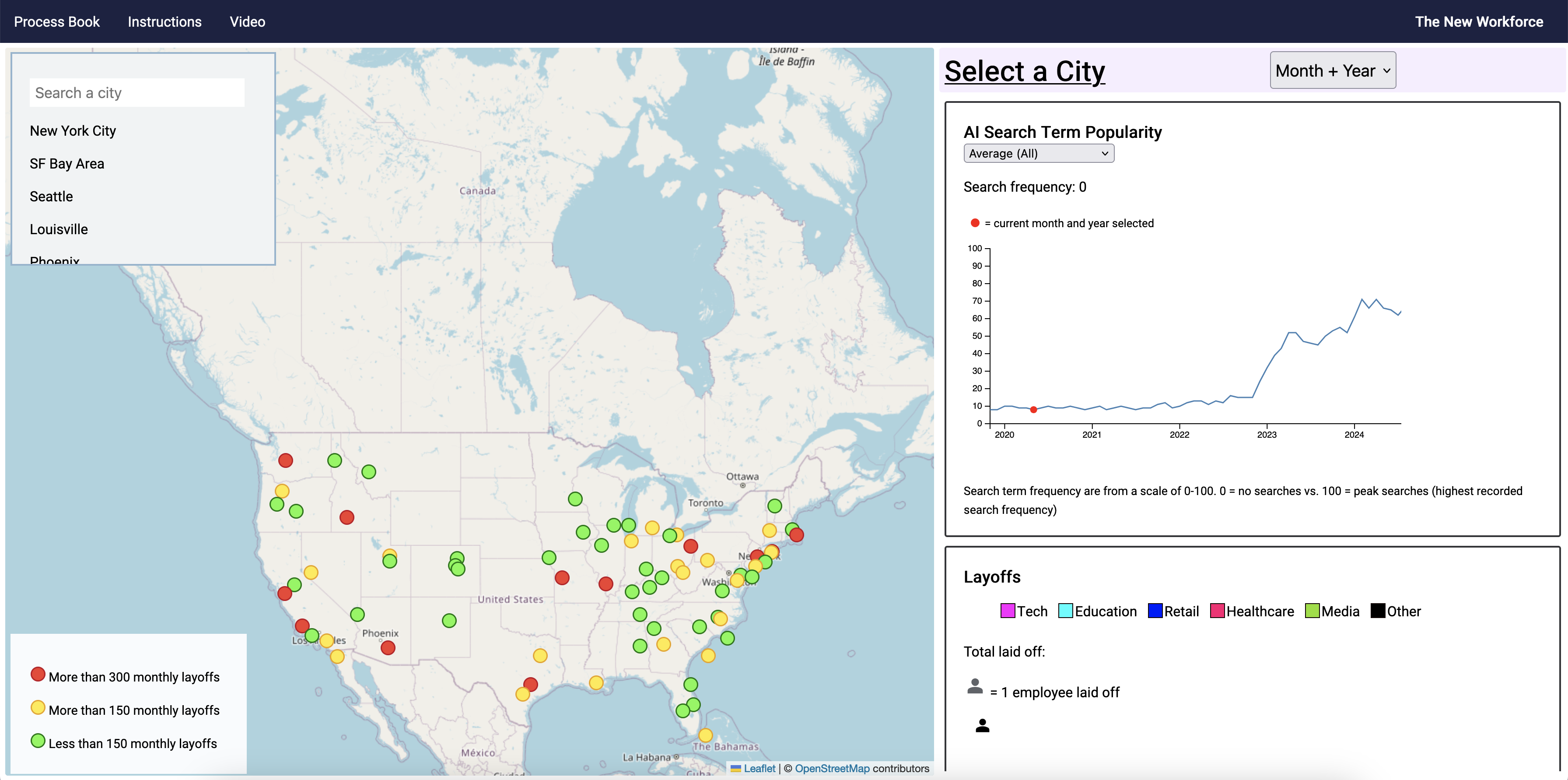Expand the Average (All) search term dropdown
Screen dimensions: 1568x780
click(1039, 154)
